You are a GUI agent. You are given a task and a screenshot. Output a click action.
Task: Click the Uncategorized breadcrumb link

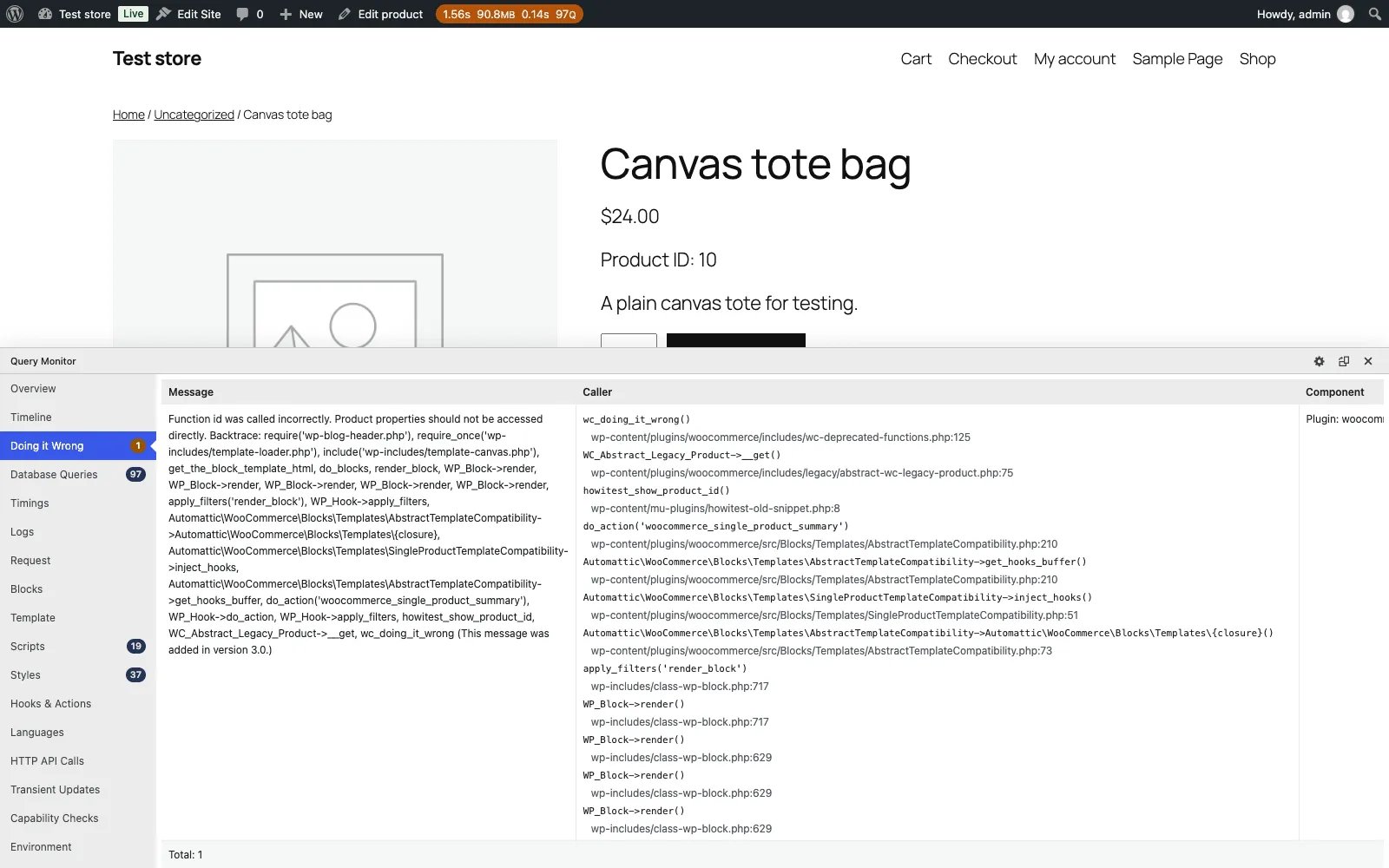click(194, 115)
